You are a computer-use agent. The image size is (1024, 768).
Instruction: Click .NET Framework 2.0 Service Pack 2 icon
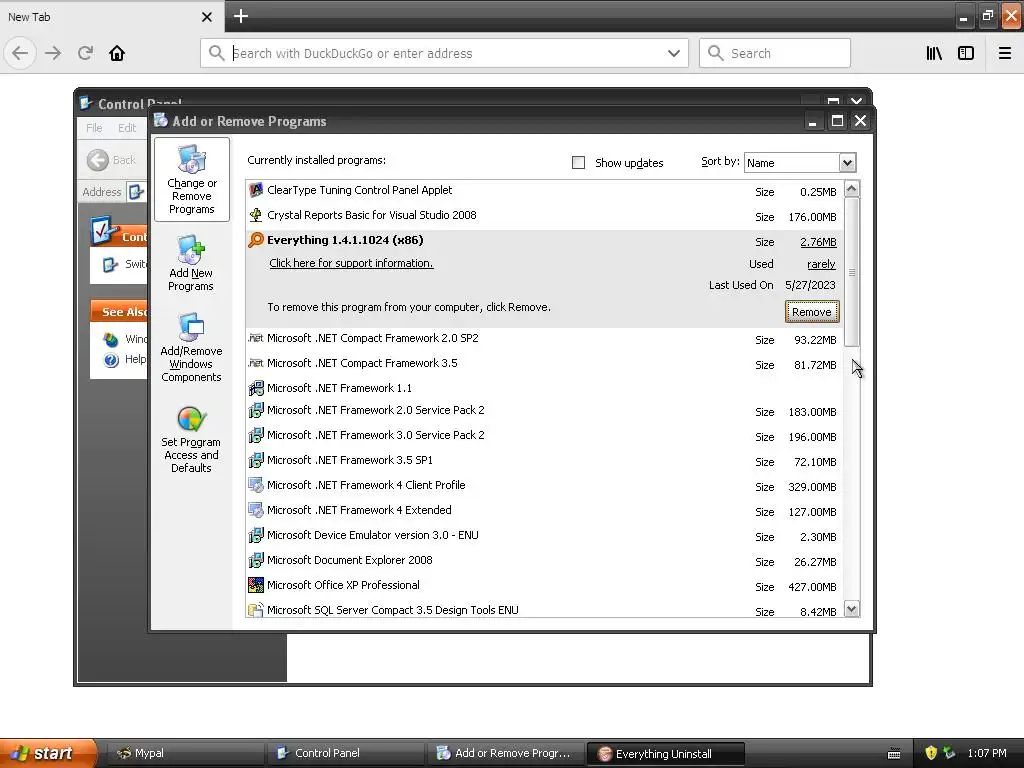click(256, 410)
